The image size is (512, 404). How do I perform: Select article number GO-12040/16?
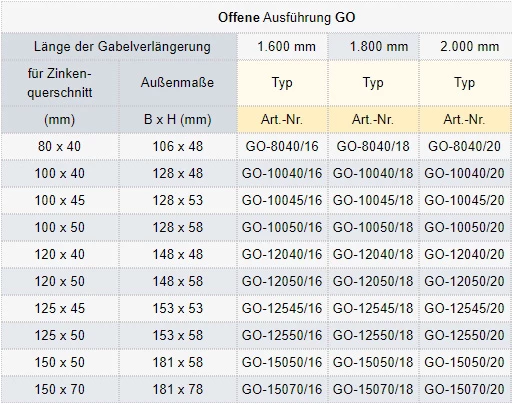[x=282, y=254]
